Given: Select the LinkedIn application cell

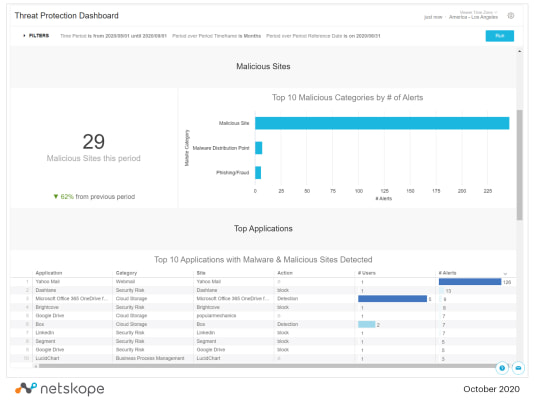Looking at the screenshot, I should coord(45,333).
